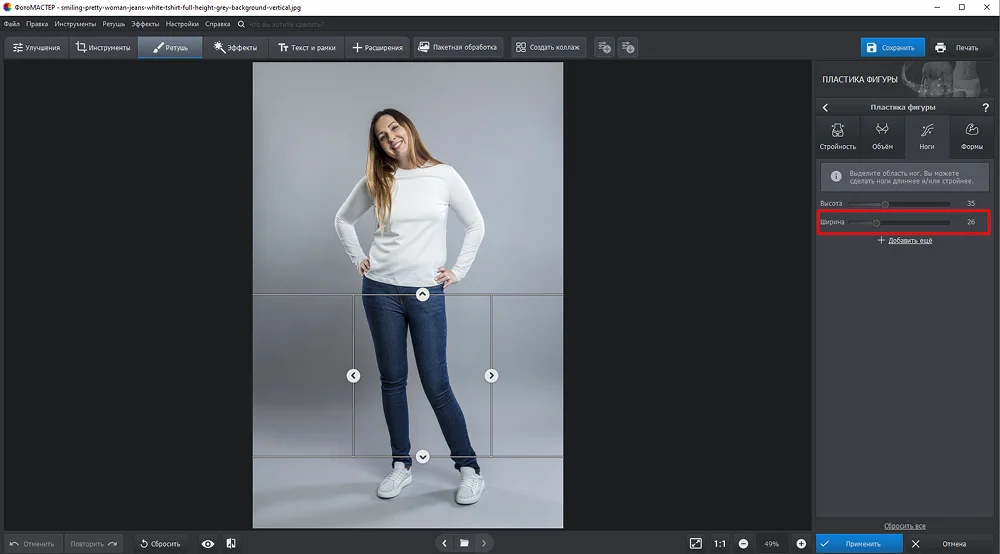Click the Ширина slider handle
This screenshot has width=1000, height=554.
[876, 222]
